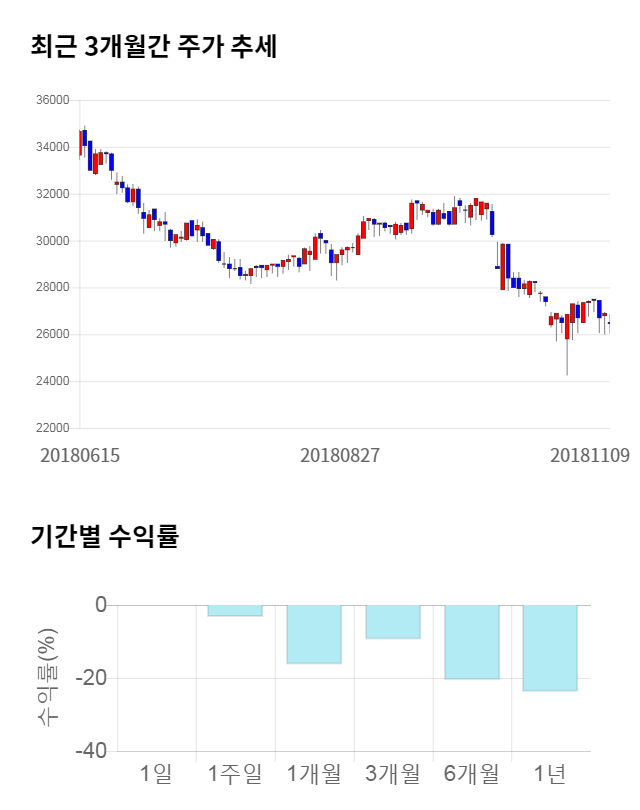Click the '기간별 수익률' section heading
This screenshot has height=810, width=640.
click(x=104, y=536)
